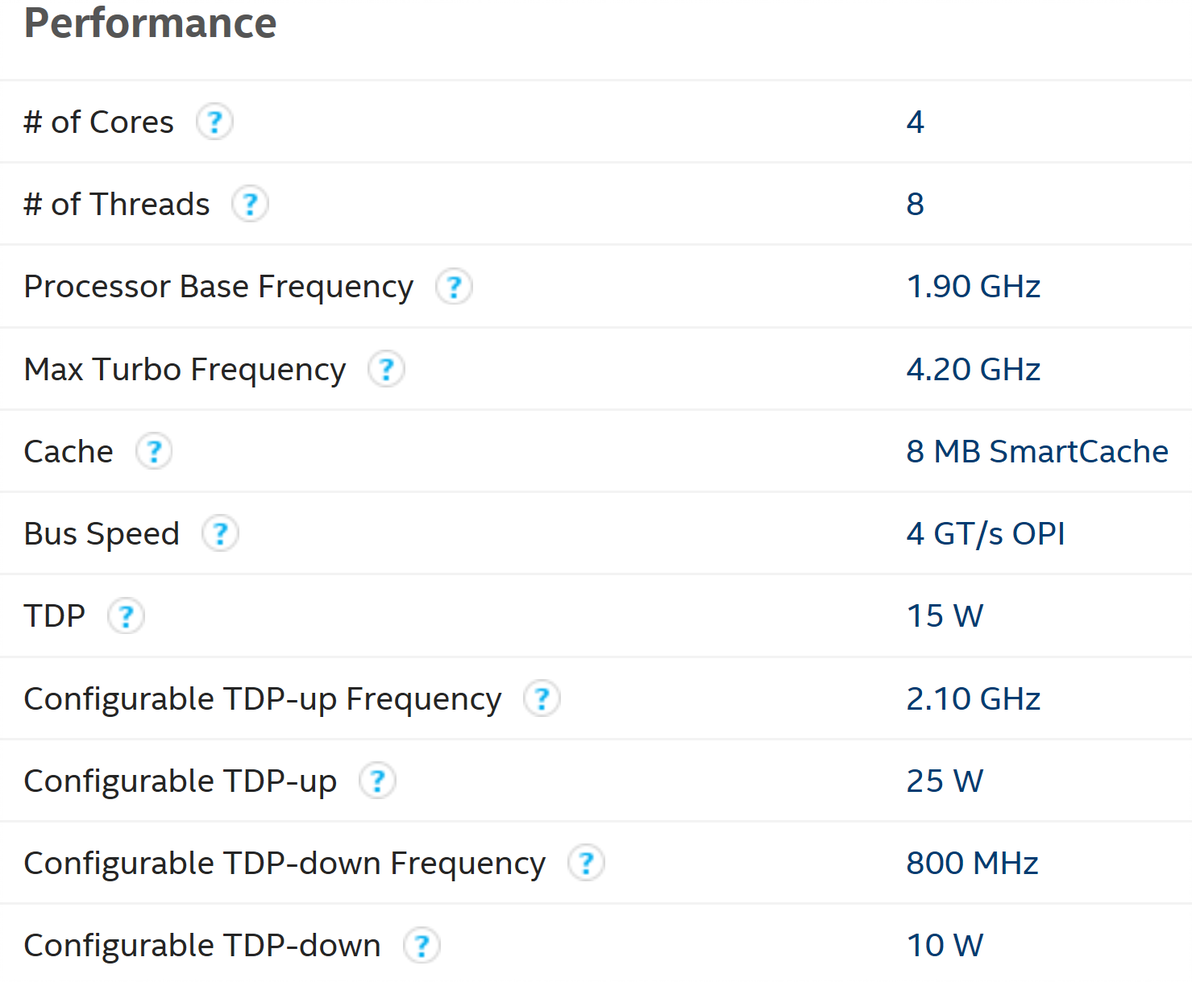
Task: Open the # of Threads help tooltip icon
Action: (250, 205)
